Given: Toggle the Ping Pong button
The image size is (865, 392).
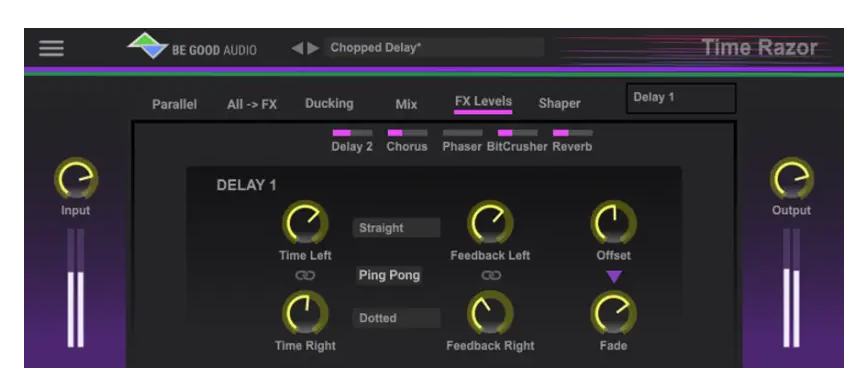Looking at the screenshot, I should click(389, 275).
